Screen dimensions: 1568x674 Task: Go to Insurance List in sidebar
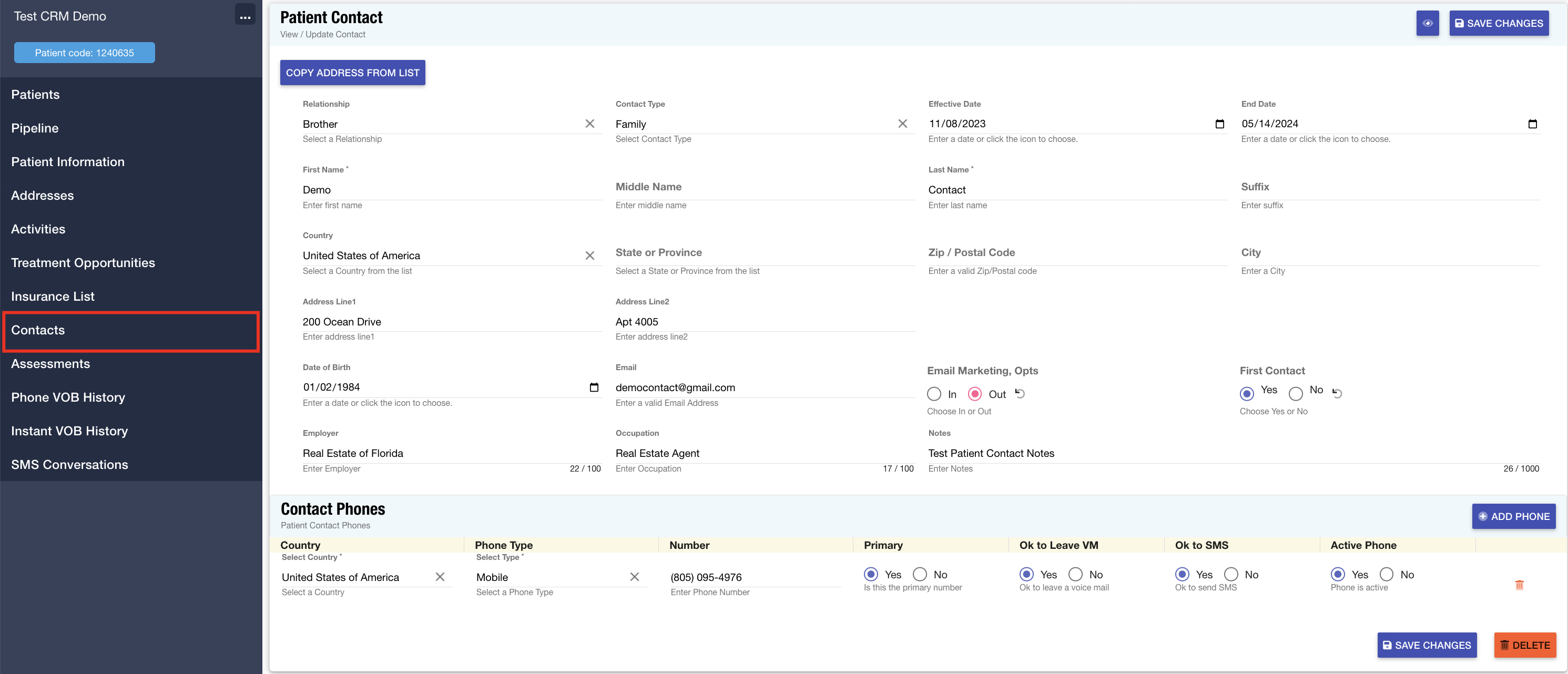53,297
